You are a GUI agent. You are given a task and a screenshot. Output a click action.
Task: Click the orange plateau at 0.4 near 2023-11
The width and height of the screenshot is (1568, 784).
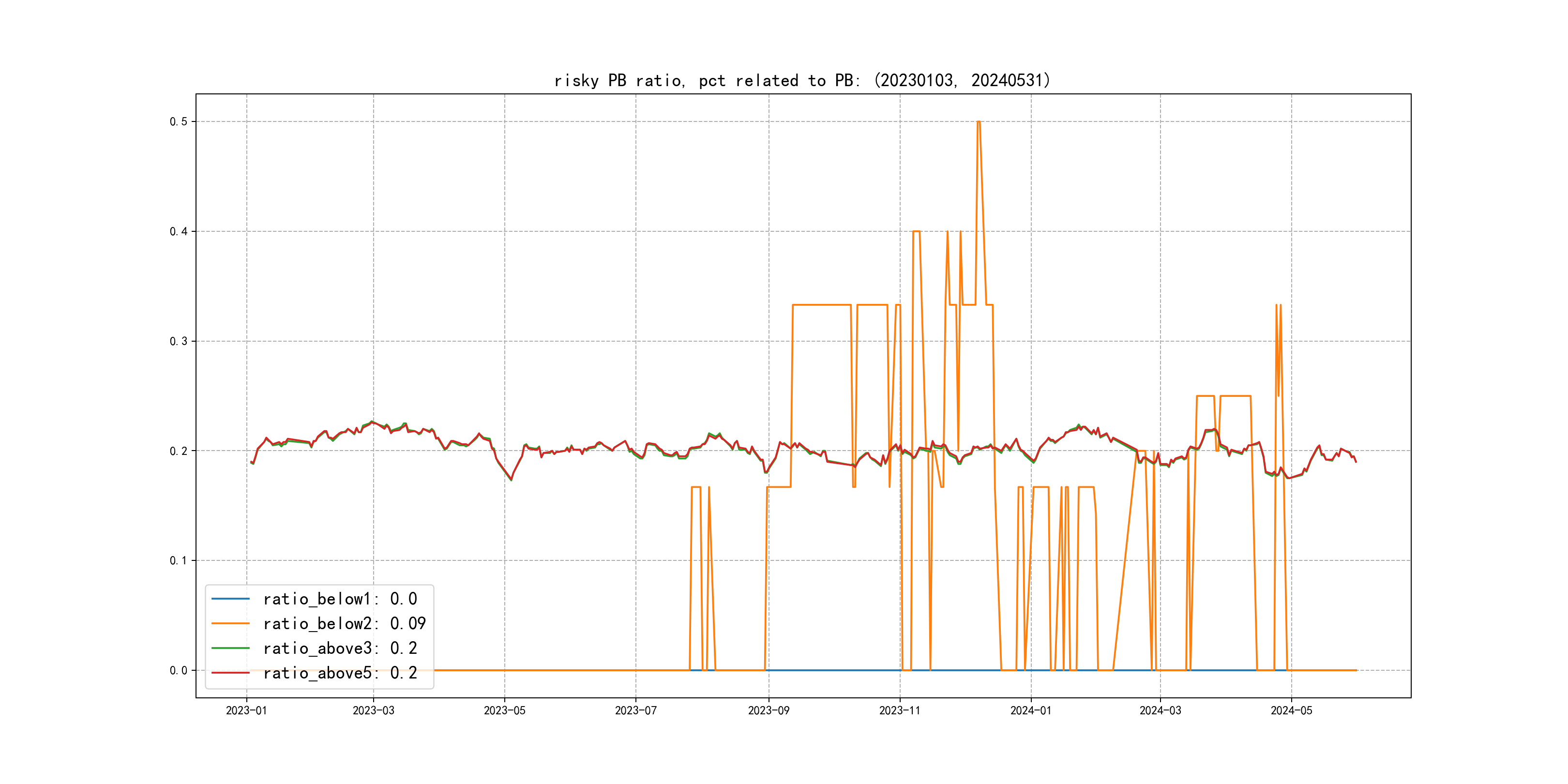click(x=916, y=231)
